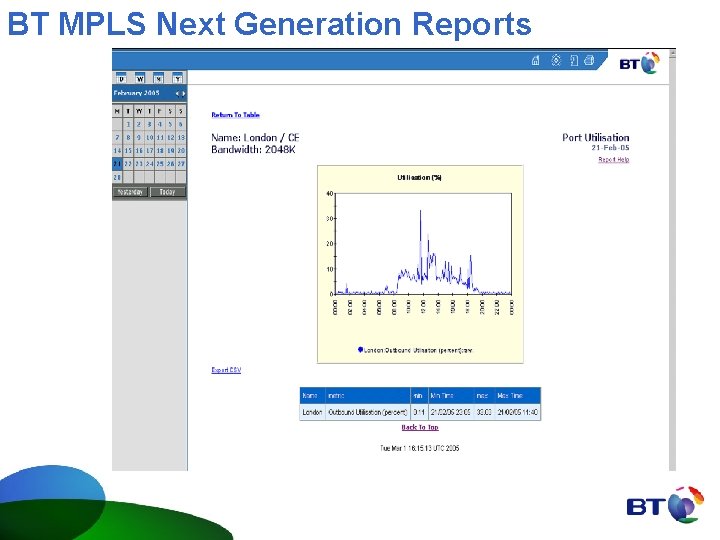
Task: Switch to the monthly (M) view icon
Action: (158, 78)
